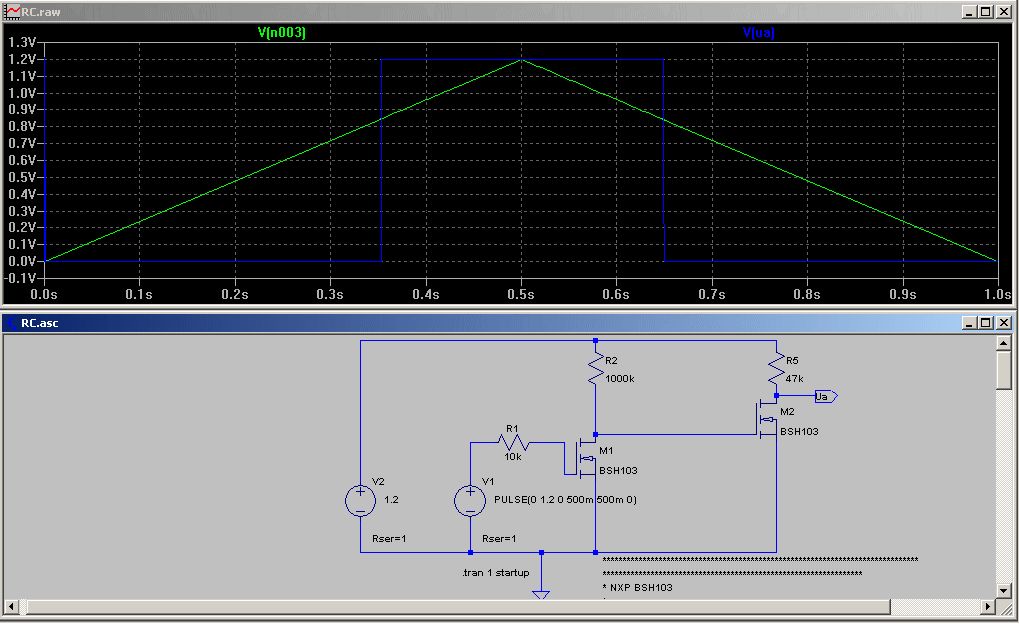1019x624 pixels.
Task: Select the M1 BSH103 MOSFET symbol
Action: click(582, 459)
